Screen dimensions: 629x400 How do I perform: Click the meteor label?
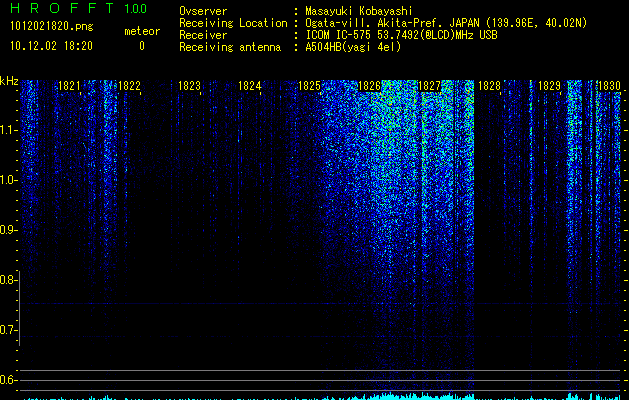(142, 31)
